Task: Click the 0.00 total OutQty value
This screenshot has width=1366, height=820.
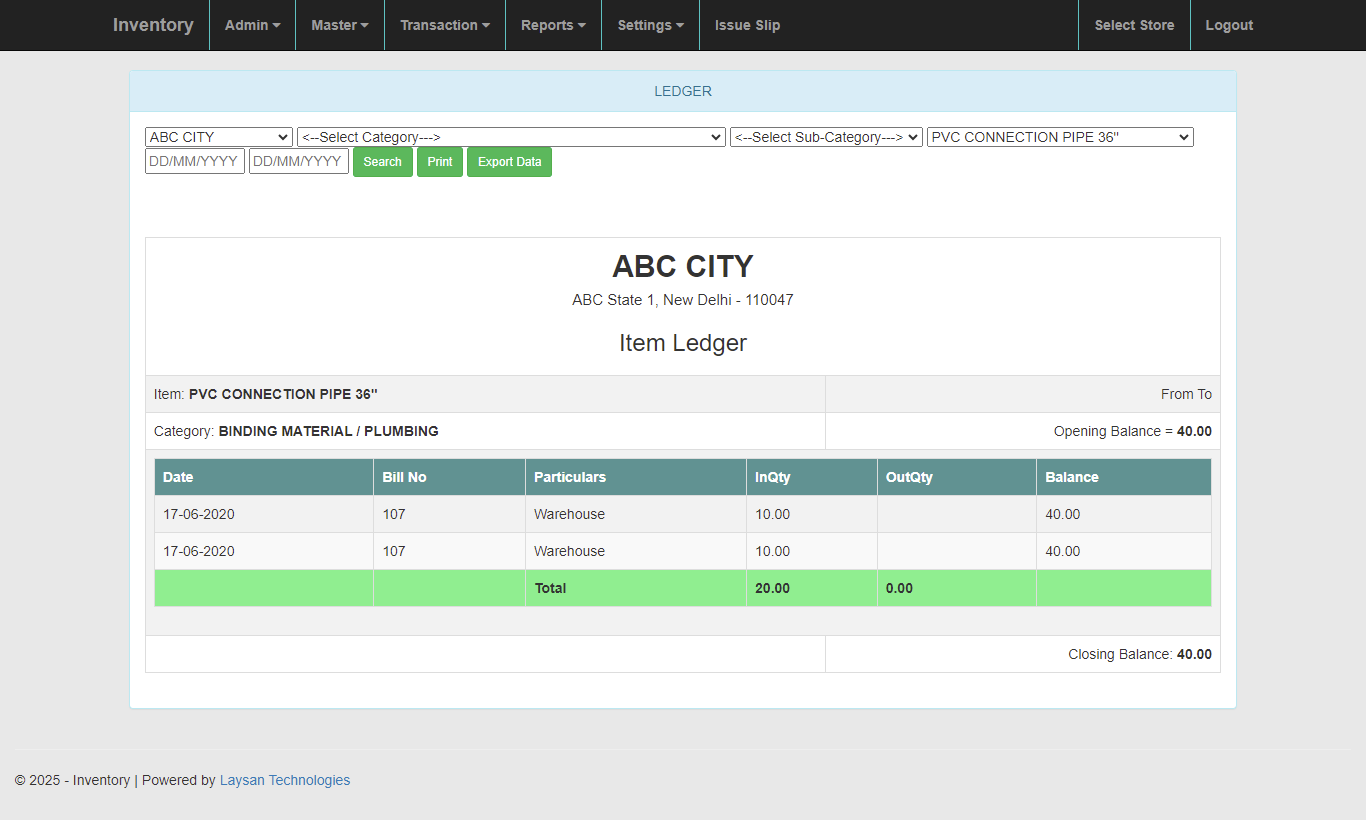Action: [899, 588]
